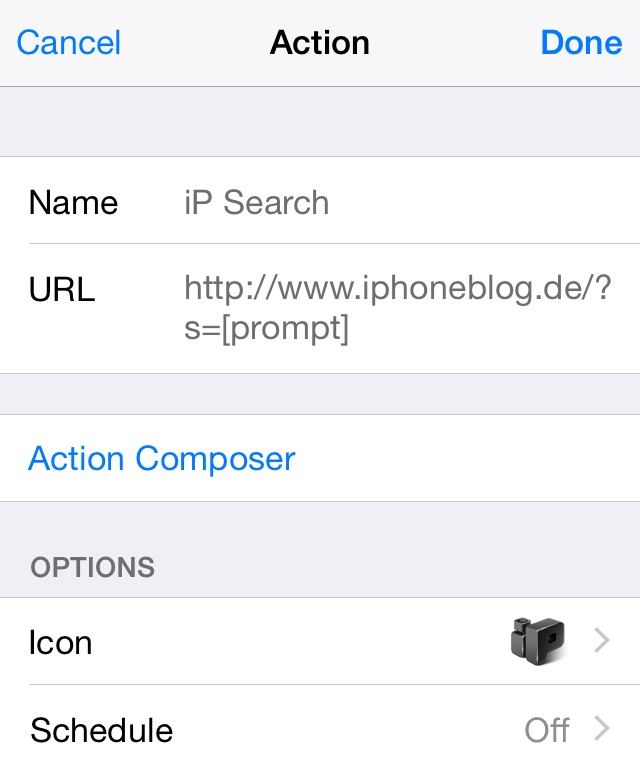Tap the Schedule Off value
This screenshot has height=767, width=640.
point(547,730)
